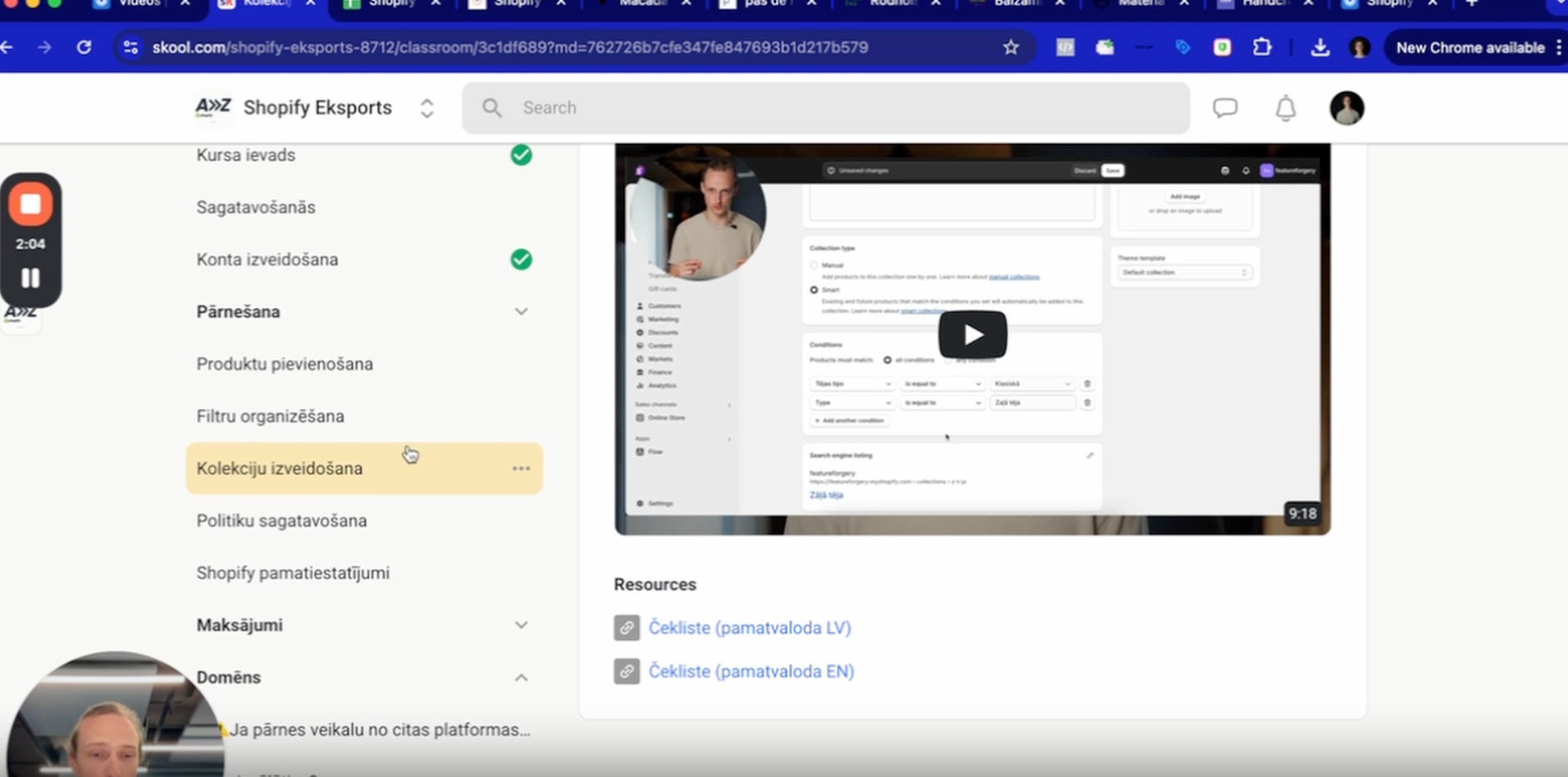
Task: Open the notifications bell
Action: [x=1284, y=108]
